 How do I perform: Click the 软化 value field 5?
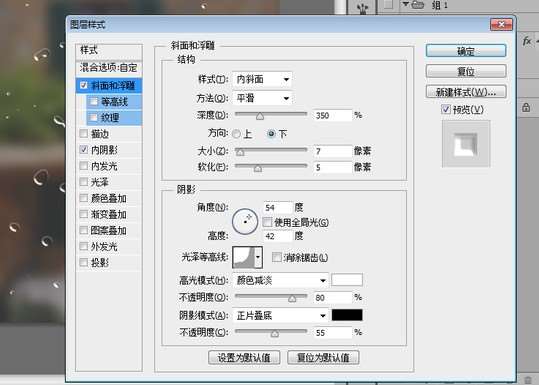click(x=333, y=167)
